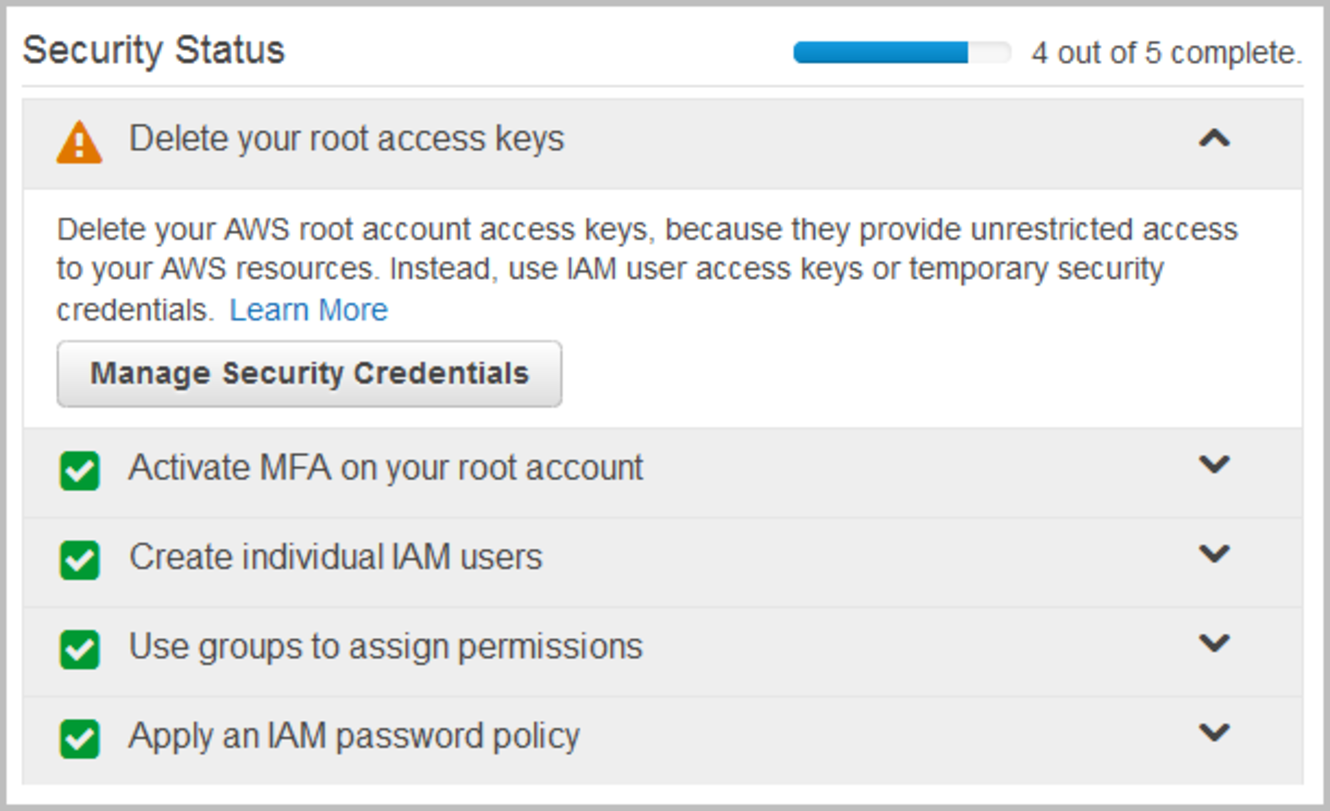This screenshot has width=1330, height=811.
Task: Select the Apply an IAM password policy label
Action: click(354, 736)
